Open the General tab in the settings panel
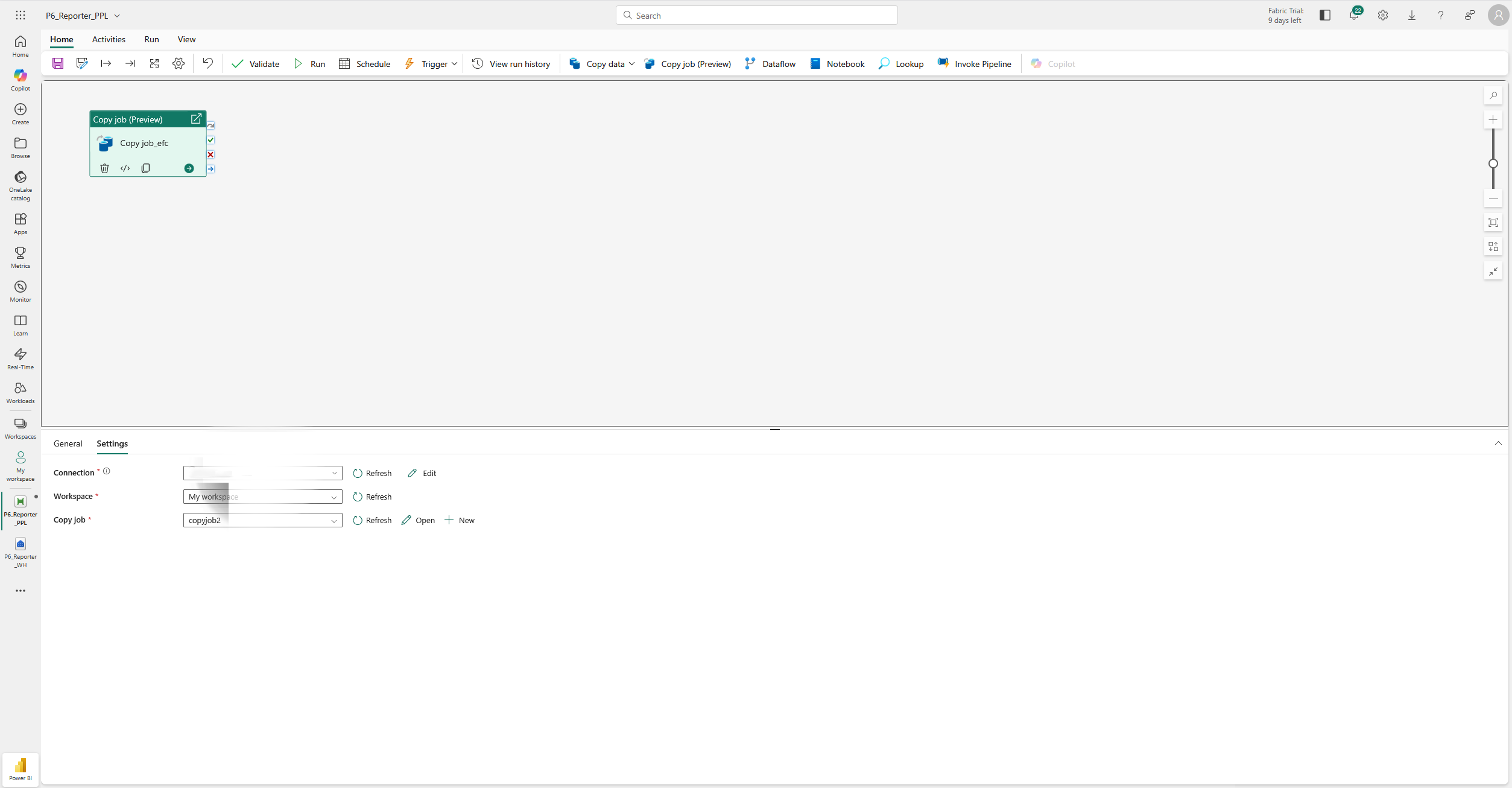The image size is (1512, 788). pyautogui.click(x=68, y=443)
